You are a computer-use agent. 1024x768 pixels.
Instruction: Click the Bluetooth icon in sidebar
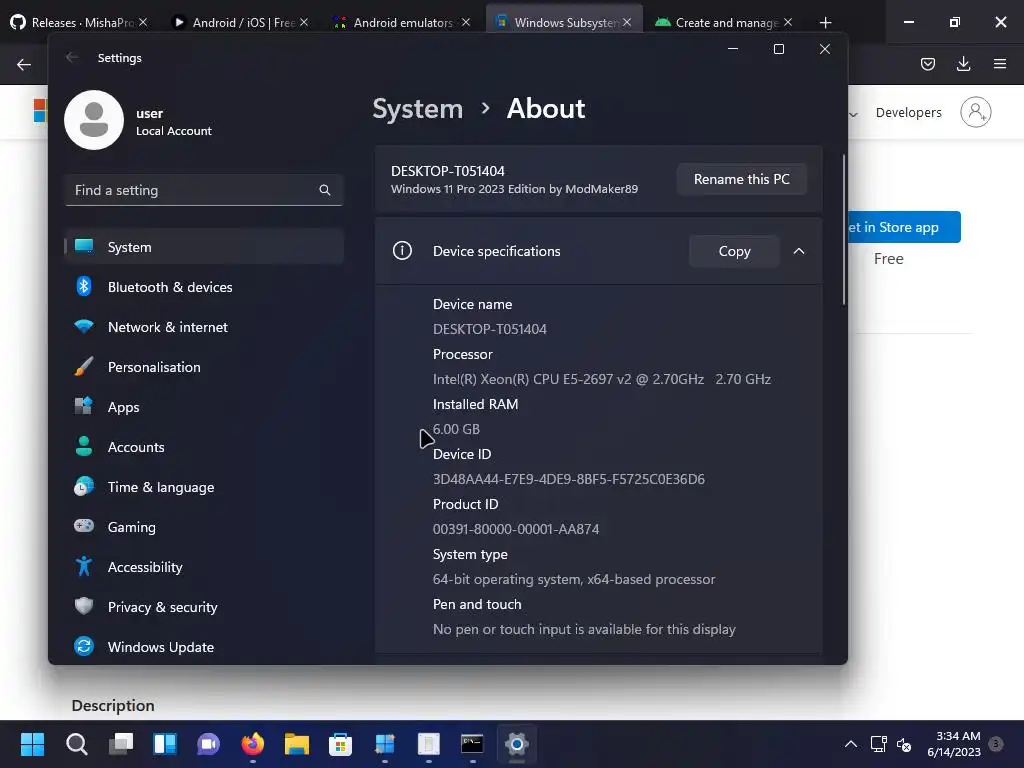click(x=84, y=287)
